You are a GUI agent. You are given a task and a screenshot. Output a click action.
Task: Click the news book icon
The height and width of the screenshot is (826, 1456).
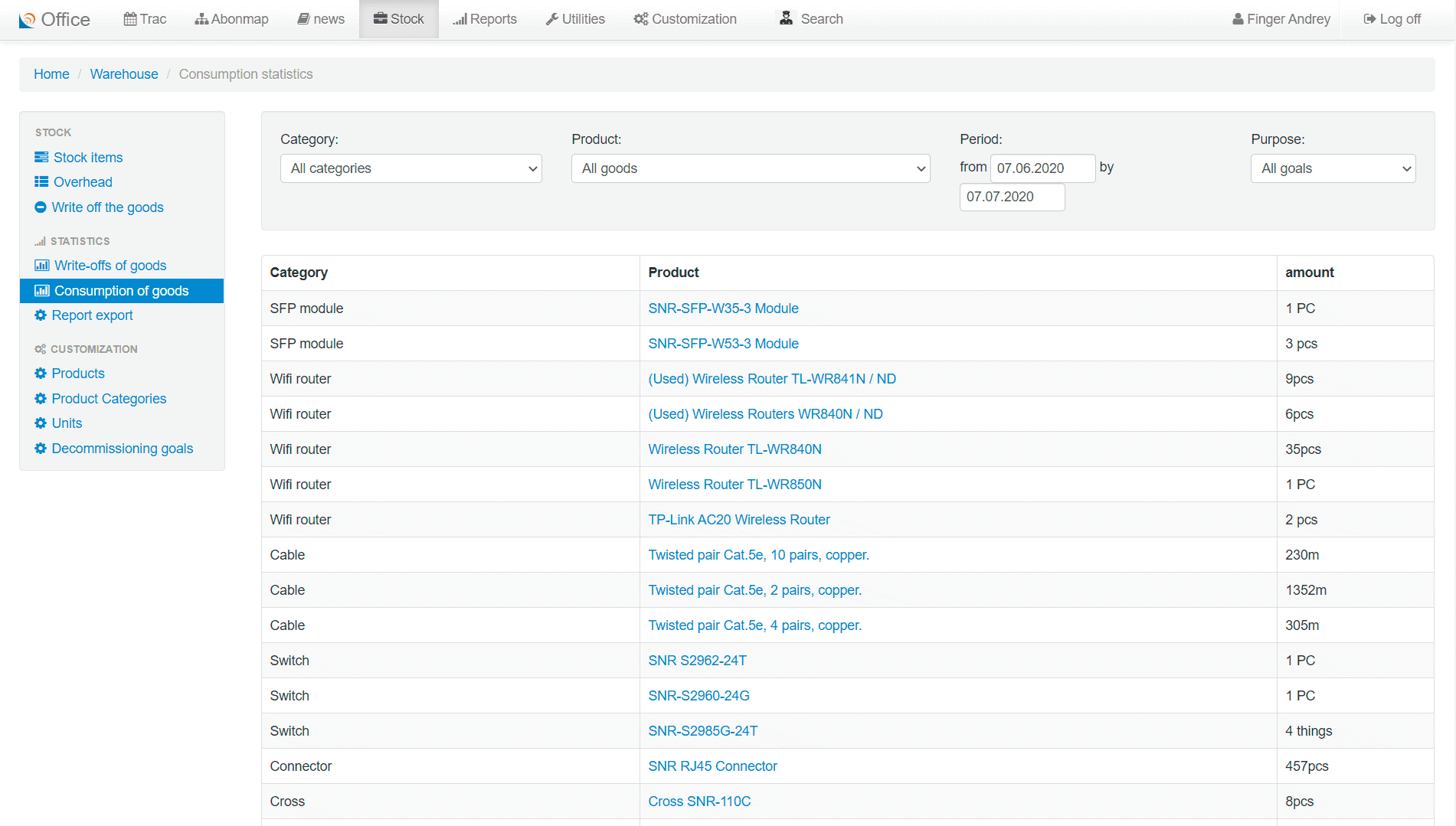[303, 19]
